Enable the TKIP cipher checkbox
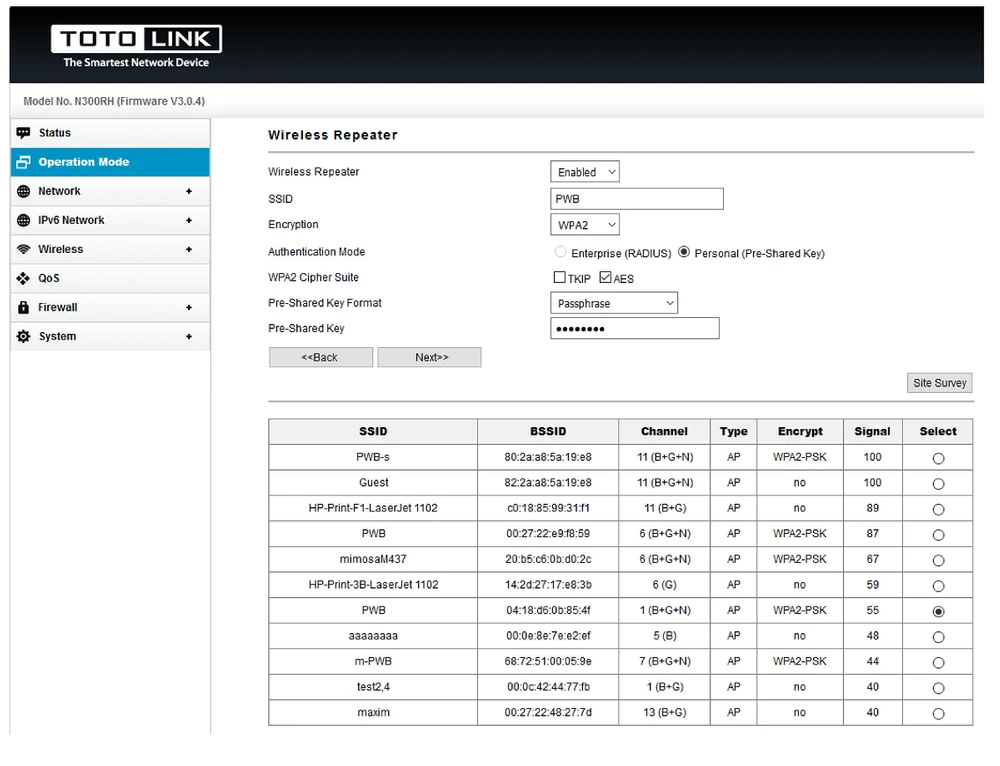This screenshot has width=1000, height=766. (x=560, y=278)
